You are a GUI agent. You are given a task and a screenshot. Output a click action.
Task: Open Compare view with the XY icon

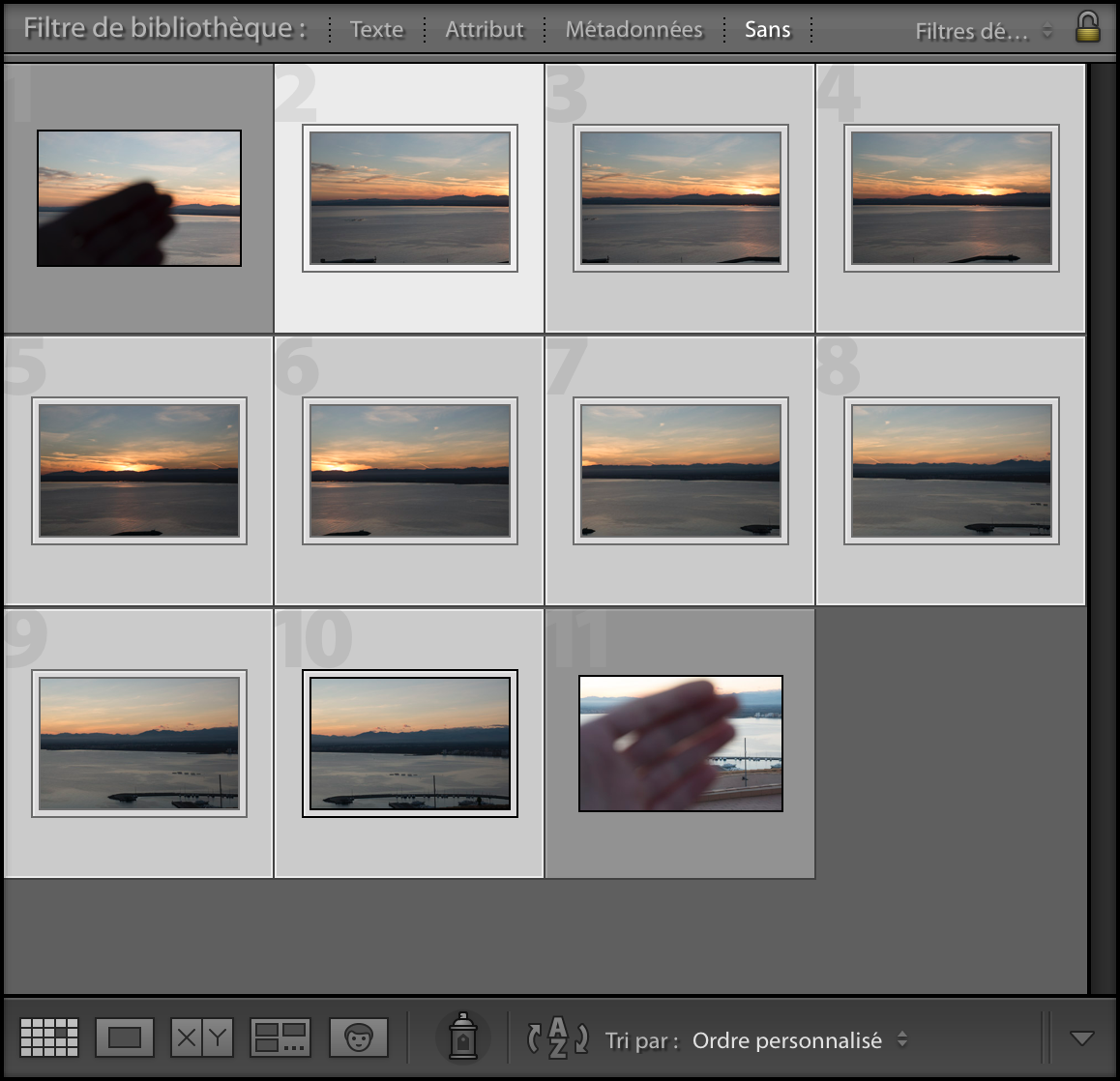click(x=201, y=1037)
